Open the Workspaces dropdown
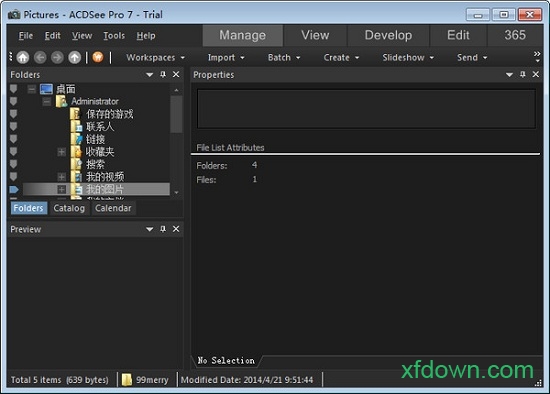Image resolution: width=550 pixels, height=394 pixels. click(155, 58)
